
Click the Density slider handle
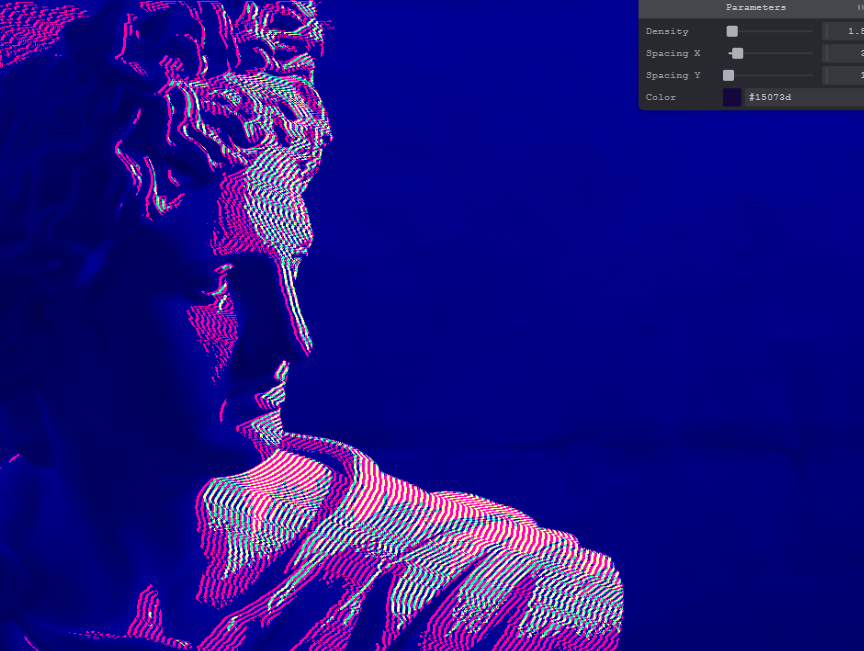[x=732, y=32]
